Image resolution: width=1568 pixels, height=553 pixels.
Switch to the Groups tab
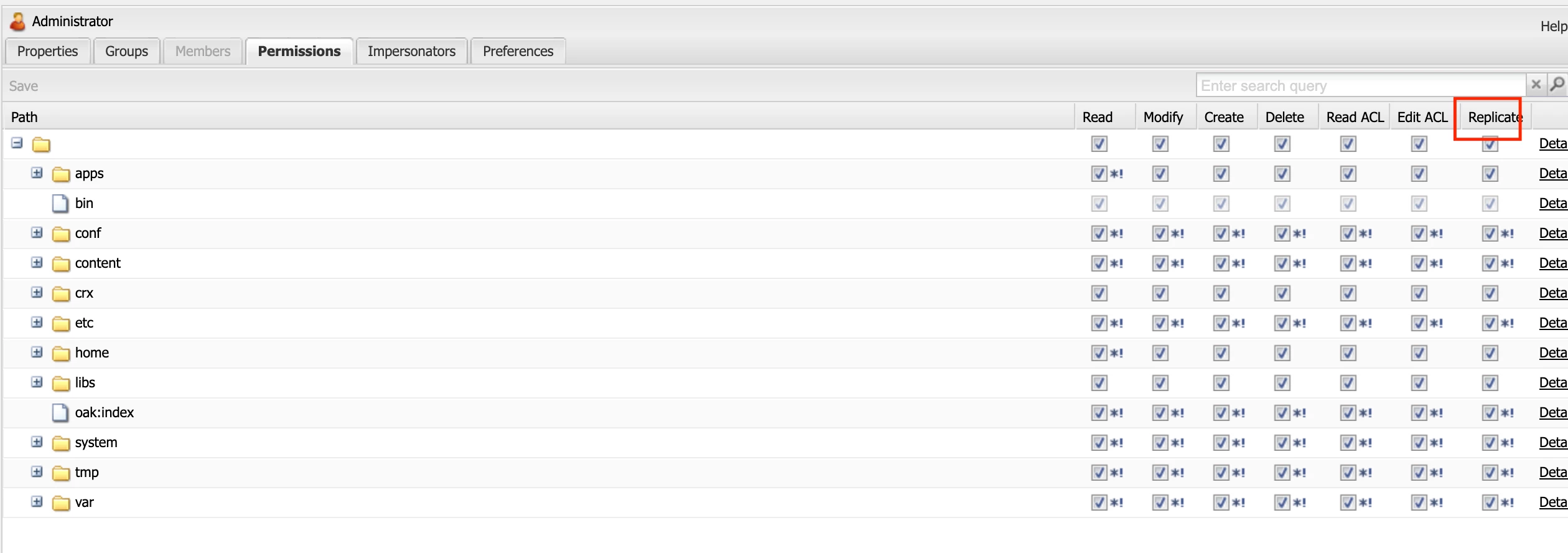[127, 51]
